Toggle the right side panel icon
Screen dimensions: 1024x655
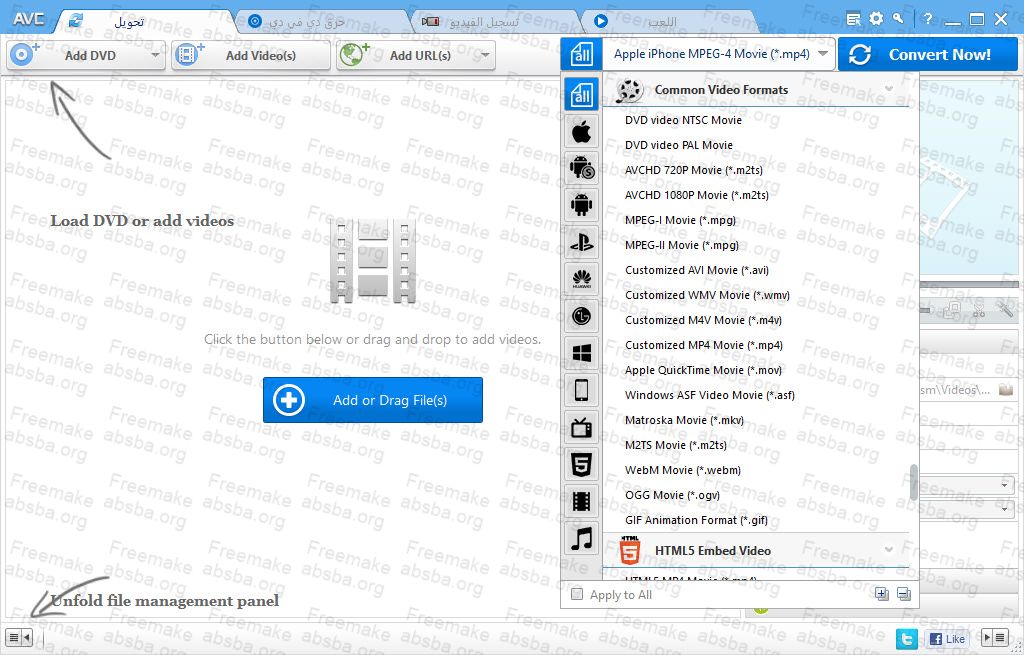[x=995, y=637]
